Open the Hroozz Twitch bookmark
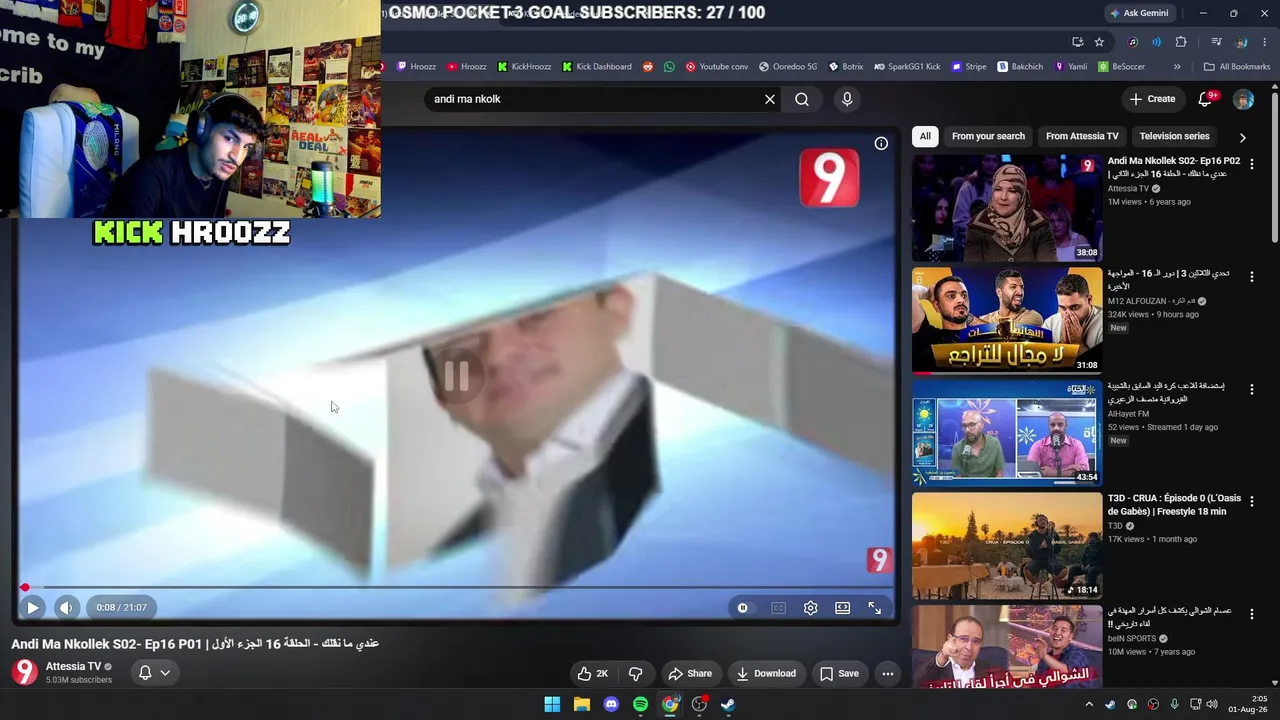The height and width of the screenshot is (720, 1280). [416, 67]
